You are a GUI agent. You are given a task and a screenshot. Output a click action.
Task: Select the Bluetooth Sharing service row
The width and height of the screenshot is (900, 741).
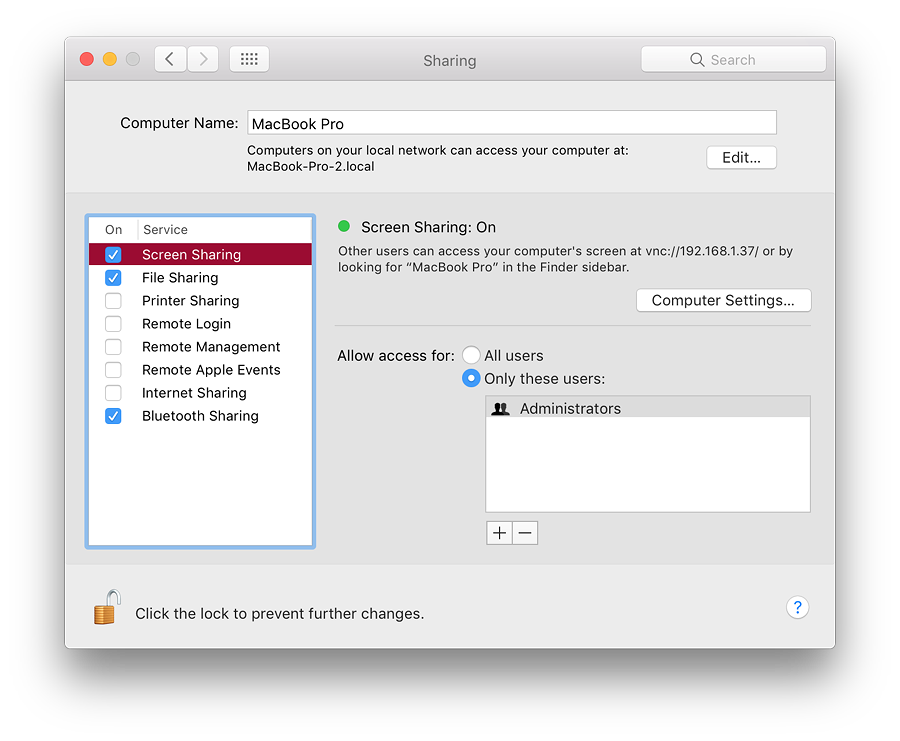click(200, 416)
